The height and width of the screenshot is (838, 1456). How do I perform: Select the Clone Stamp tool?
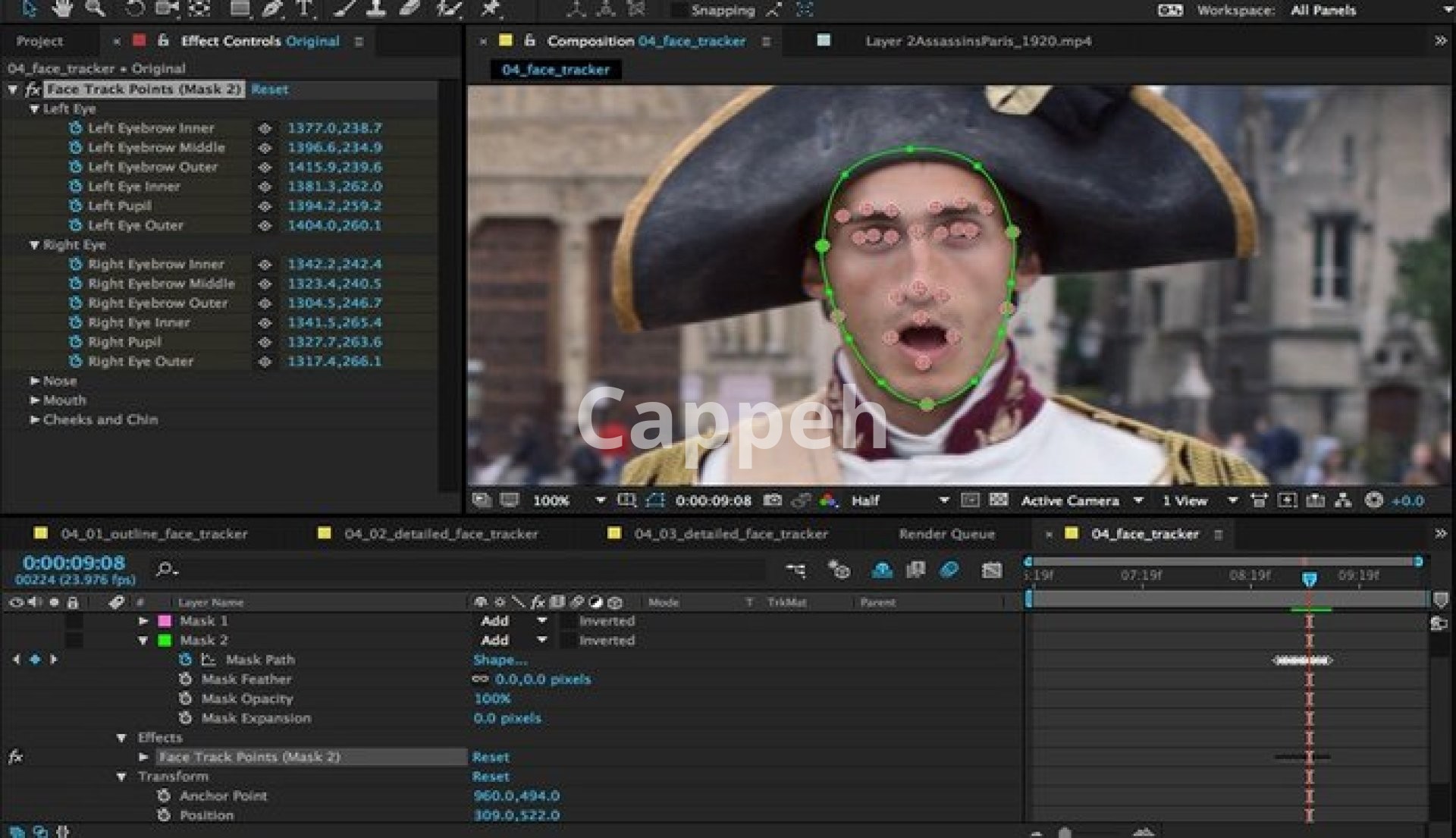(x=376, y=8)
